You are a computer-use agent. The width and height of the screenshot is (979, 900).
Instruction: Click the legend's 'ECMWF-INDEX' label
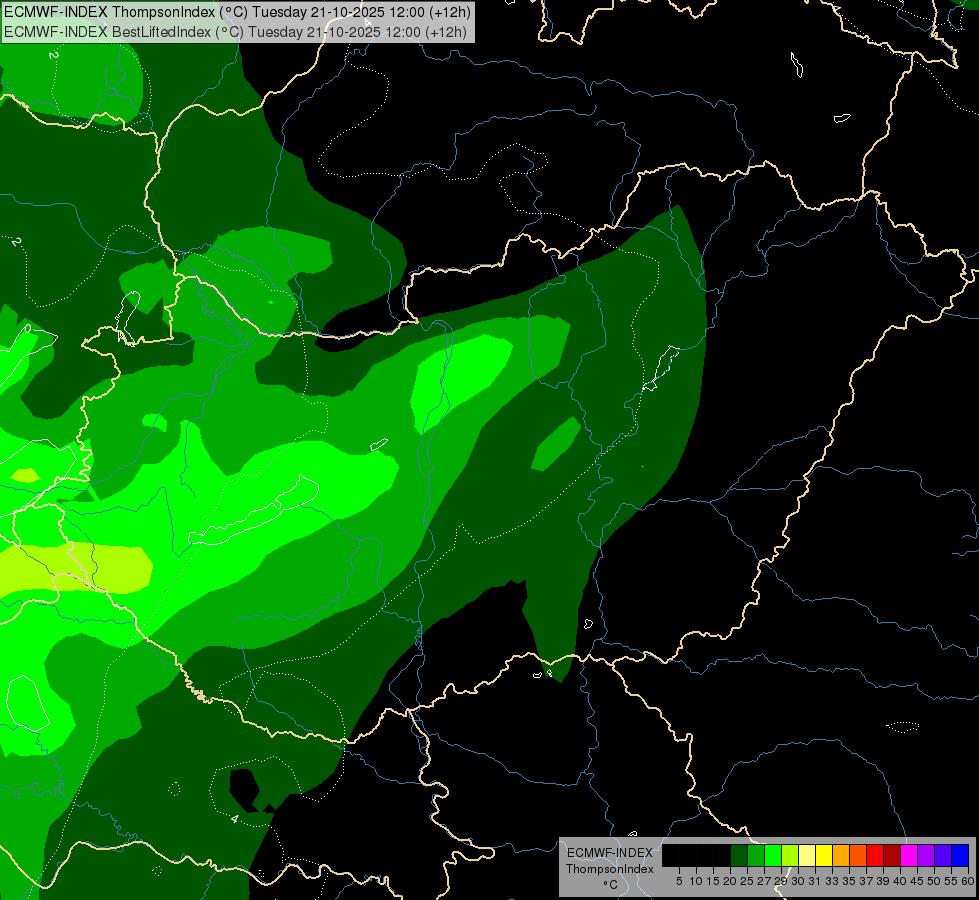pyautogui.click(x=610, y=853)
